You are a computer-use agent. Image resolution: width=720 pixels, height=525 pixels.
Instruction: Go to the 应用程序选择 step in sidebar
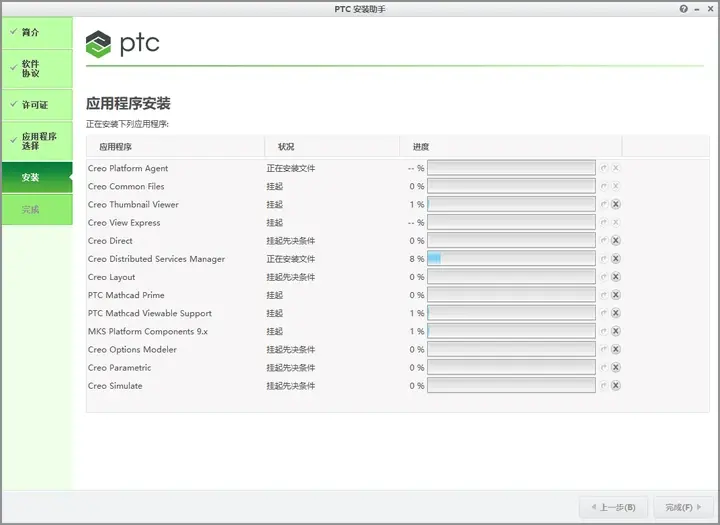coord(37,141)
